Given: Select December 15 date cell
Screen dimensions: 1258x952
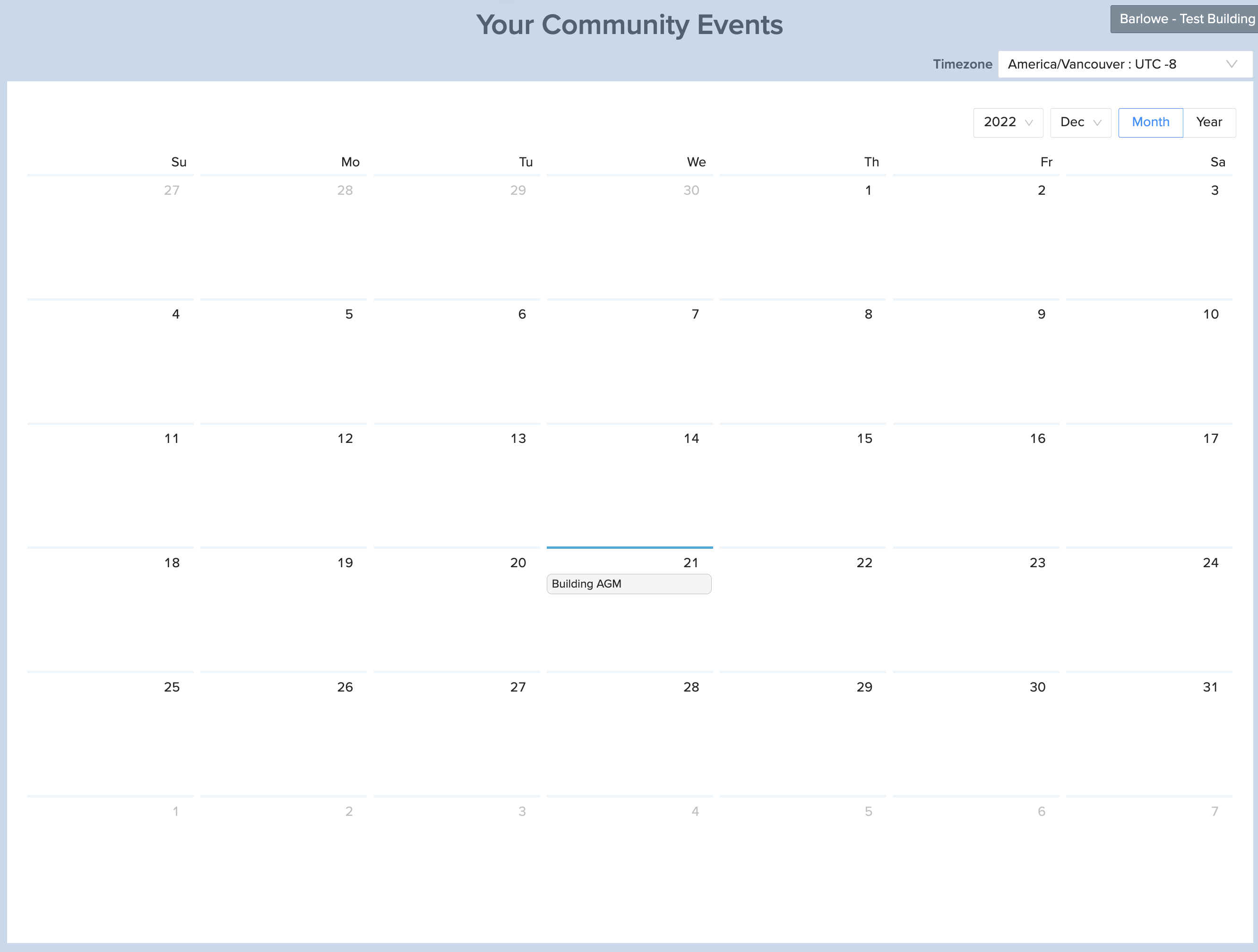Looking at the screenshot, I should (802, 485).
